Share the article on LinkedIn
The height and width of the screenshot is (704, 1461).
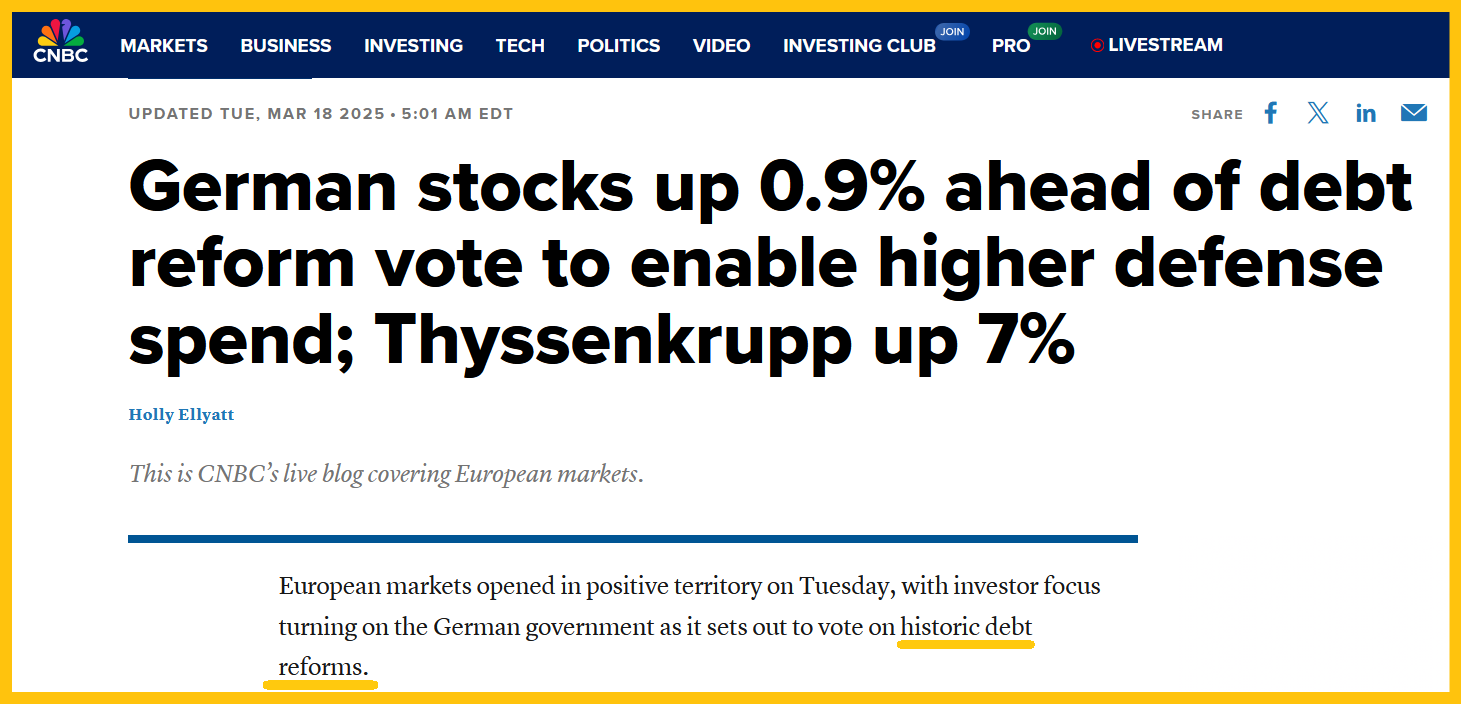coord(1366,113)
